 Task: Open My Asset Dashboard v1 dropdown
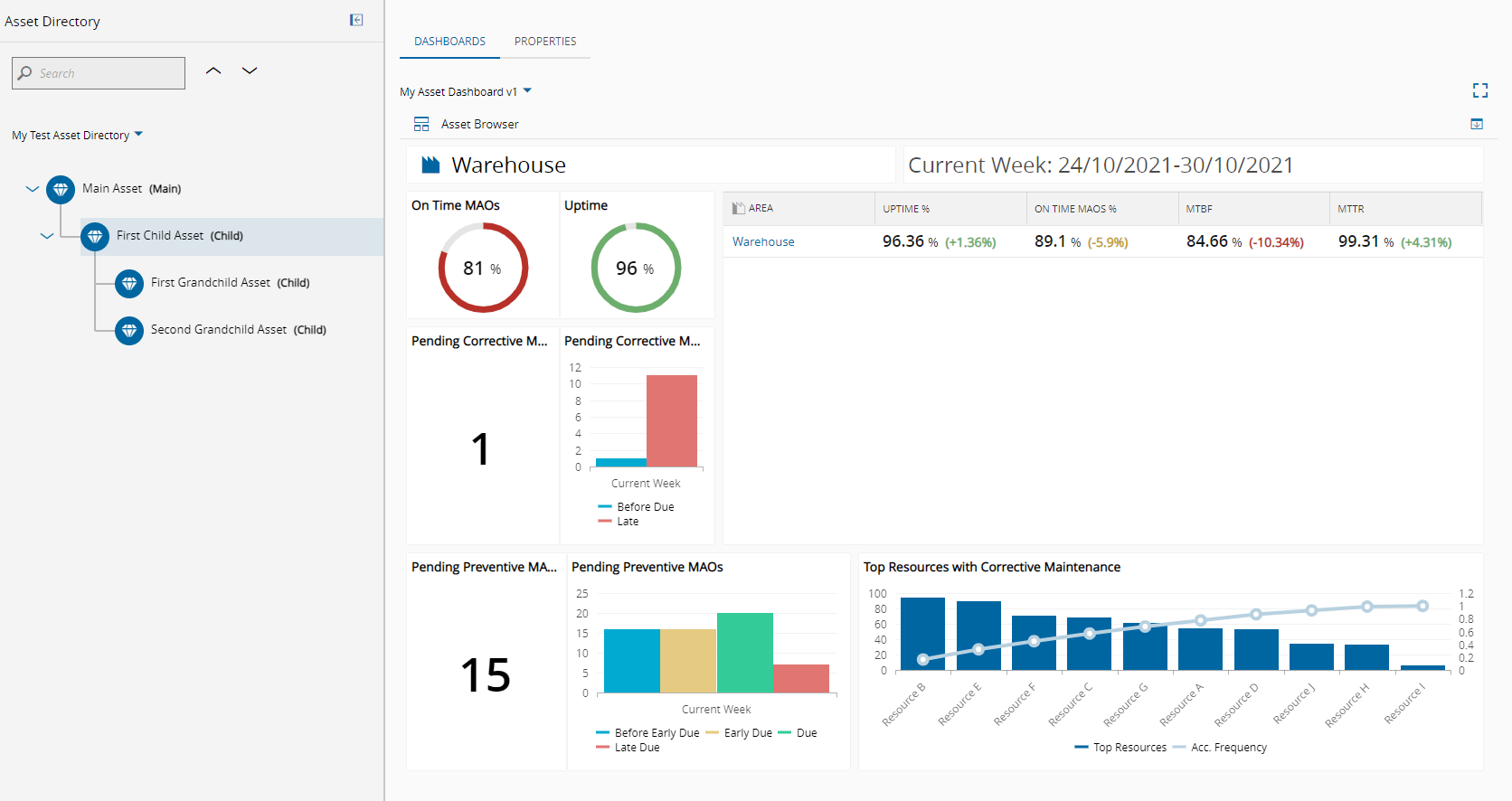point(466,91)
